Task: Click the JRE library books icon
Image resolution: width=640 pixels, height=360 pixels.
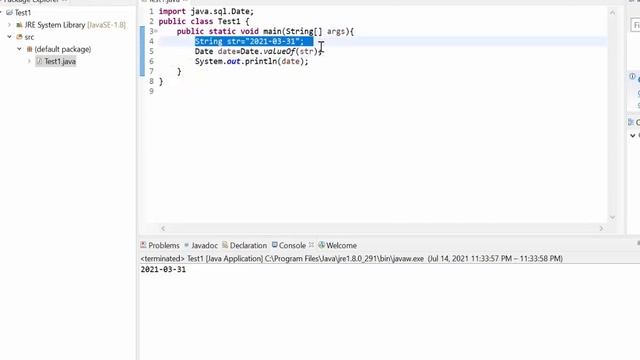Action: pyautogui.click(x=19, y=25)
